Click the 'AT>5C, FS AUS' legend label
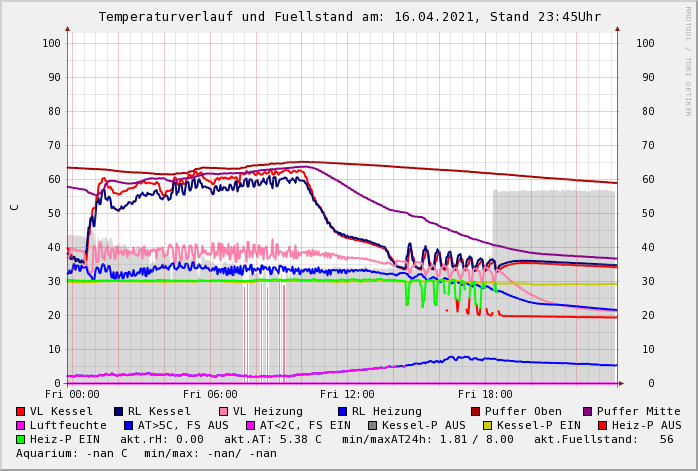This screenshot has width=698, height=471. coord(183,425)
